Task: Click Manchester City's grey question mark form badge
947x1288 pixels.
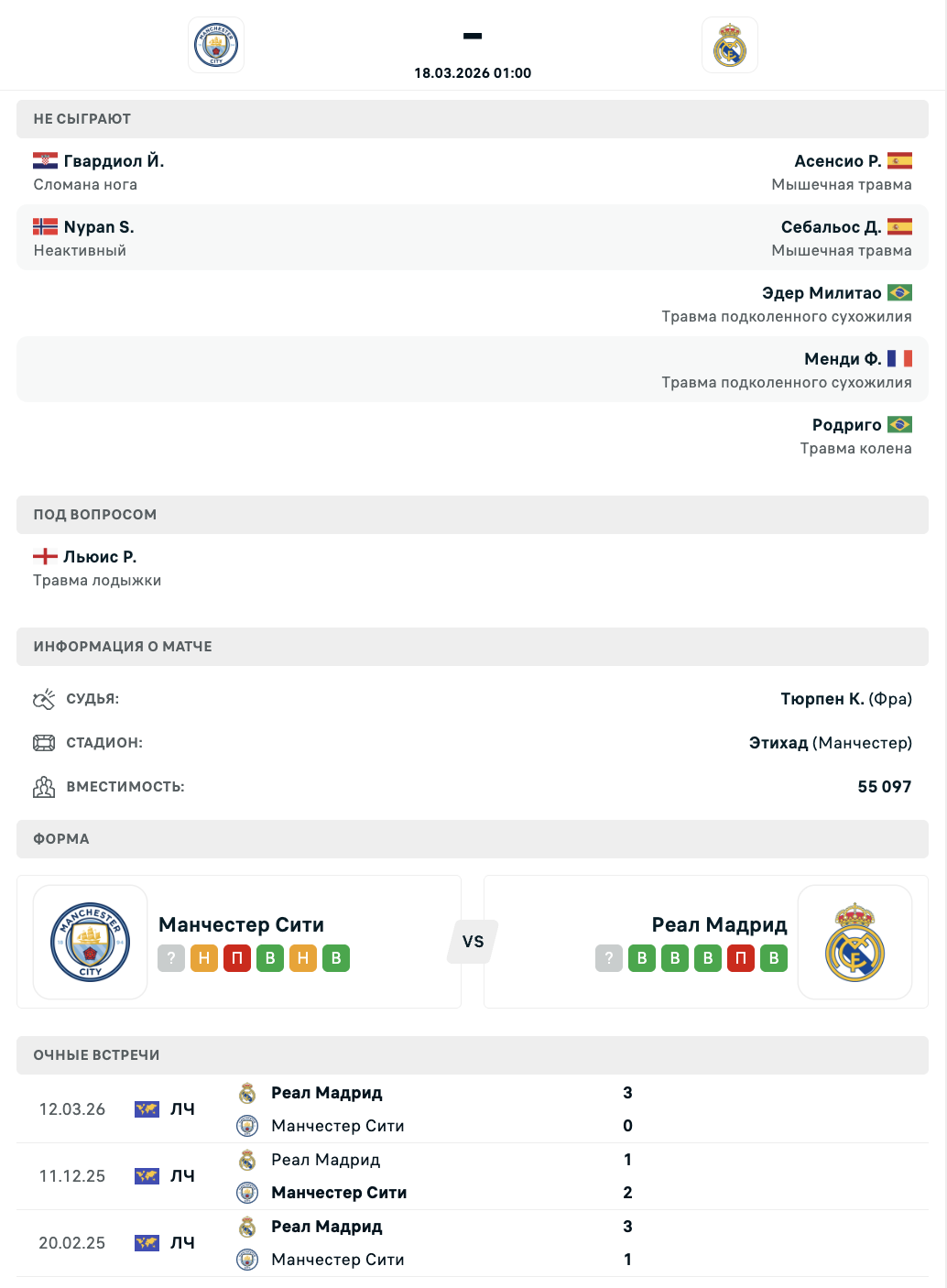Action: coord(171,958)
